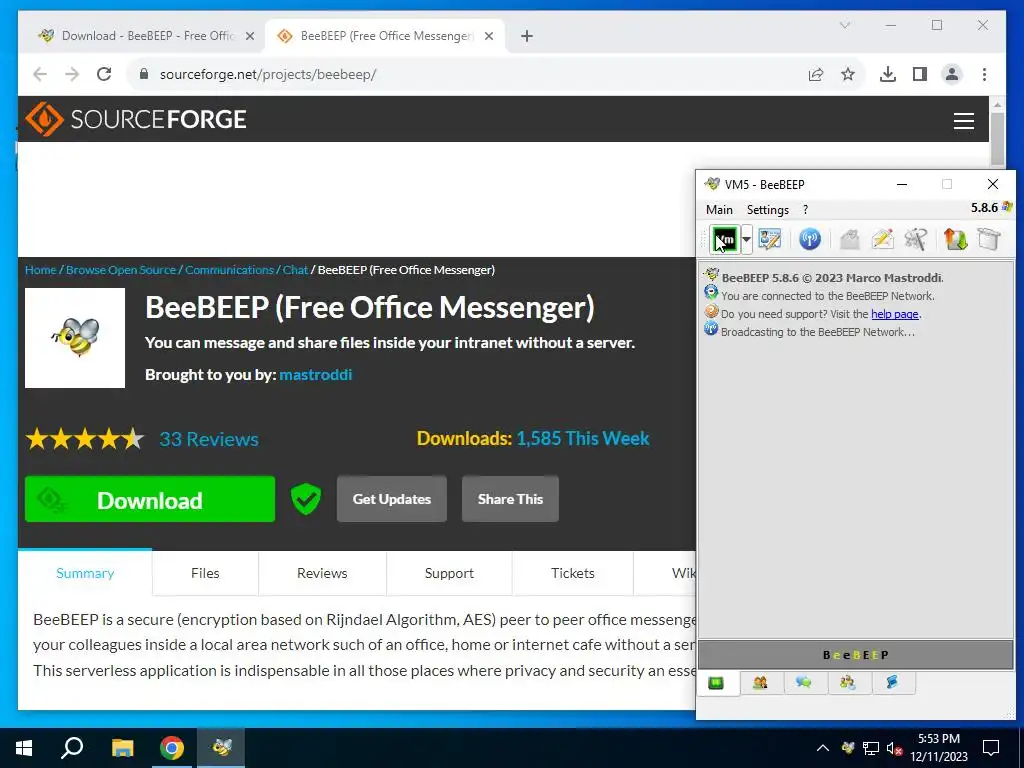Click the green shield checkmark icon
This screenshot has height=768, width=1024.
(306, 500)
